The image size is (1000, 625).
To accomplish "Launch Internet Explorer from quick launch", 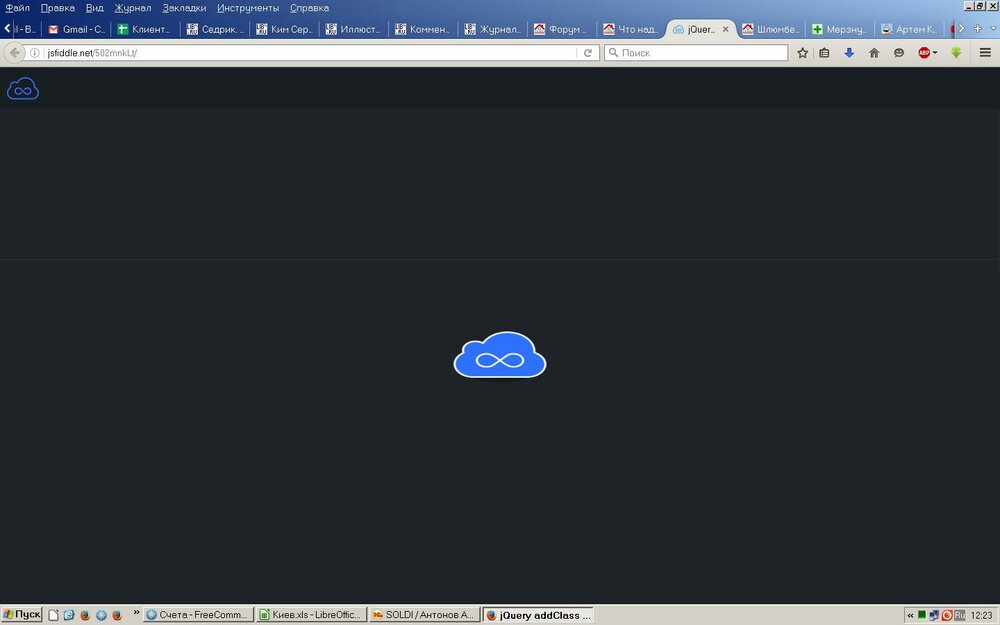I will 69,615.
